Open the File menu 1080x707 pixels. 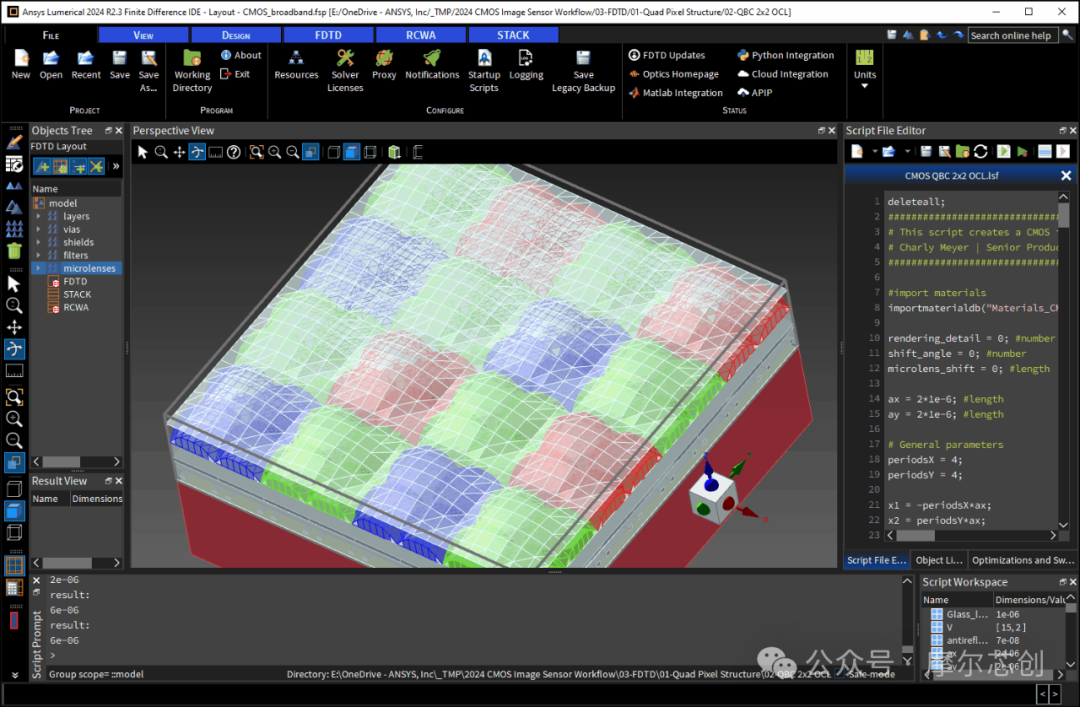(x=51, y=35)
